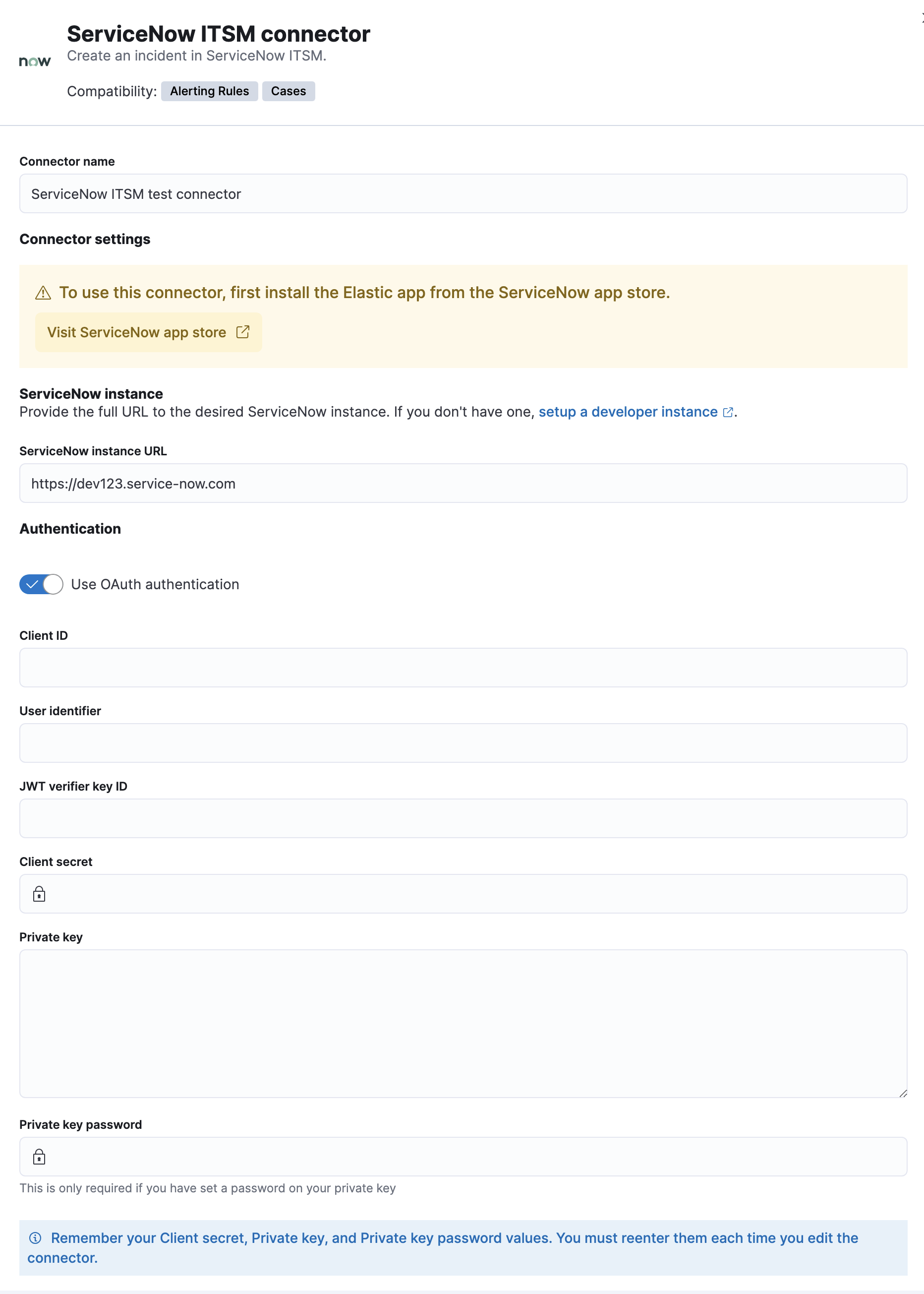Click external link icon on app store button

(243, 332)
